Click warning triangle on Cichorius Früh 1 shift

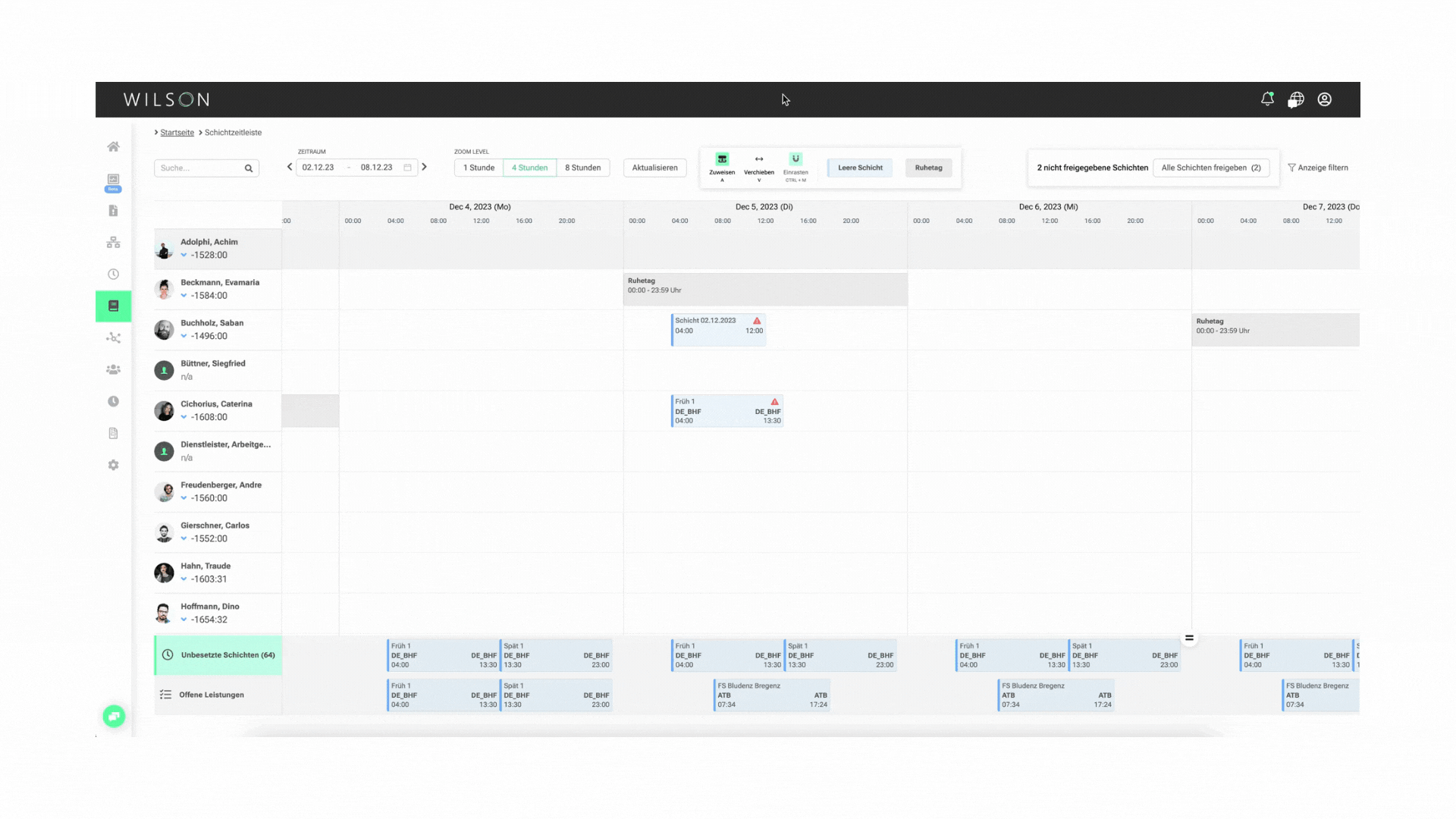(775, 402)
